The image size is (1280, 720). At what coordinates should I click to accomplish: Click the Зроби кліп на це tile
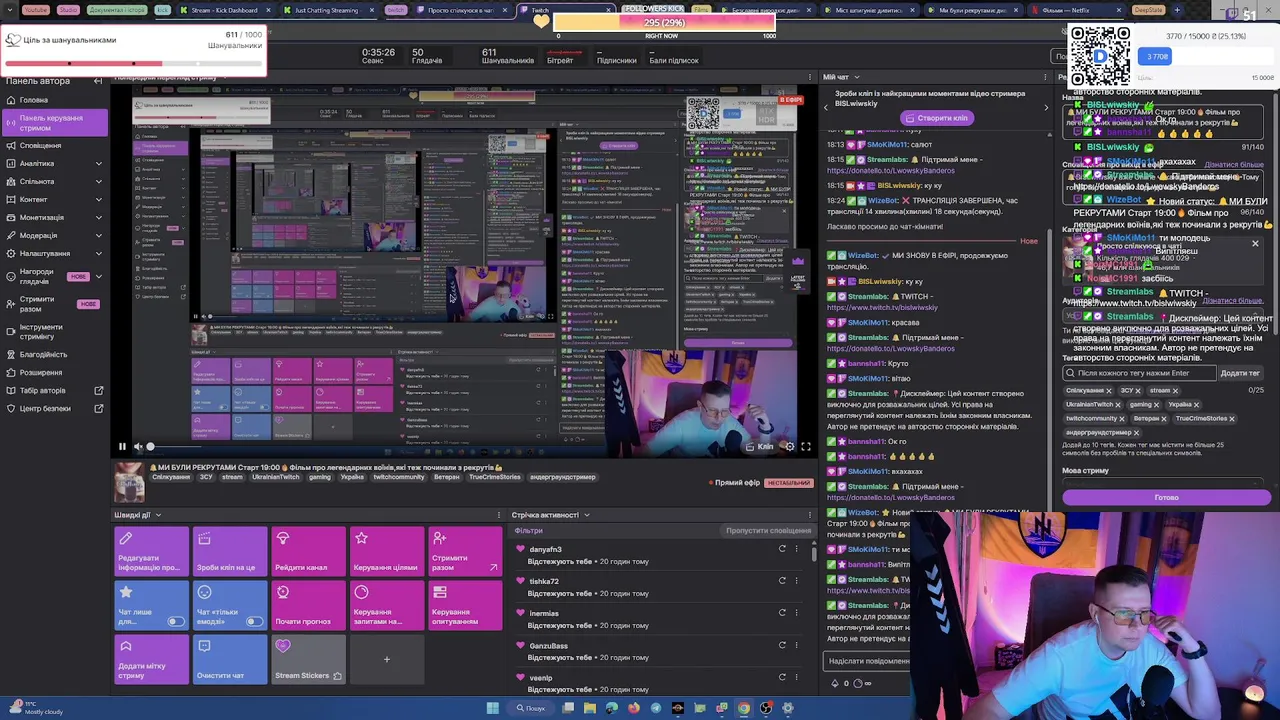[x=230, y=552]
